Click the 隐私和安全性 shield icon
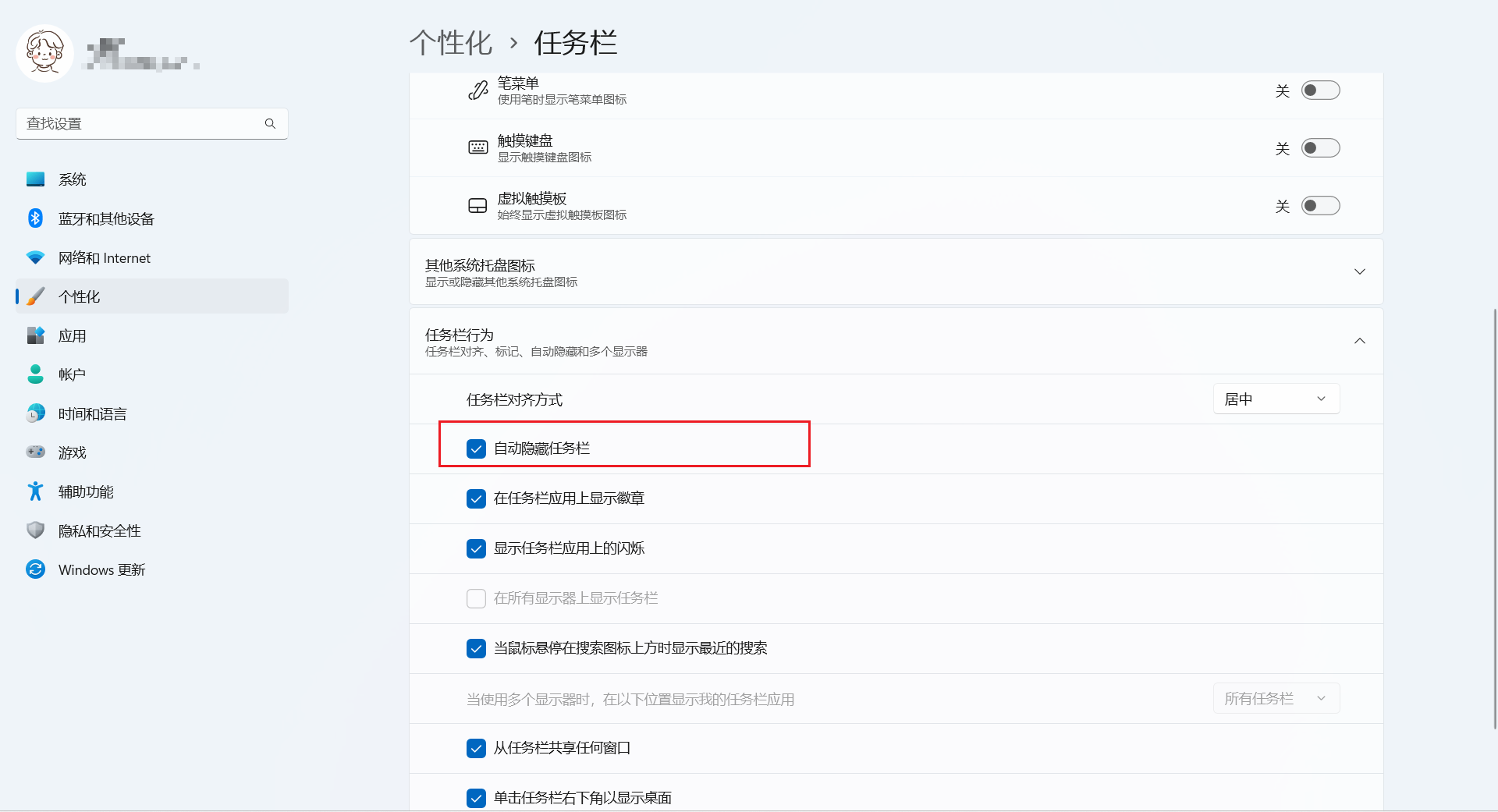1498x812 pixels. (35, 530)
